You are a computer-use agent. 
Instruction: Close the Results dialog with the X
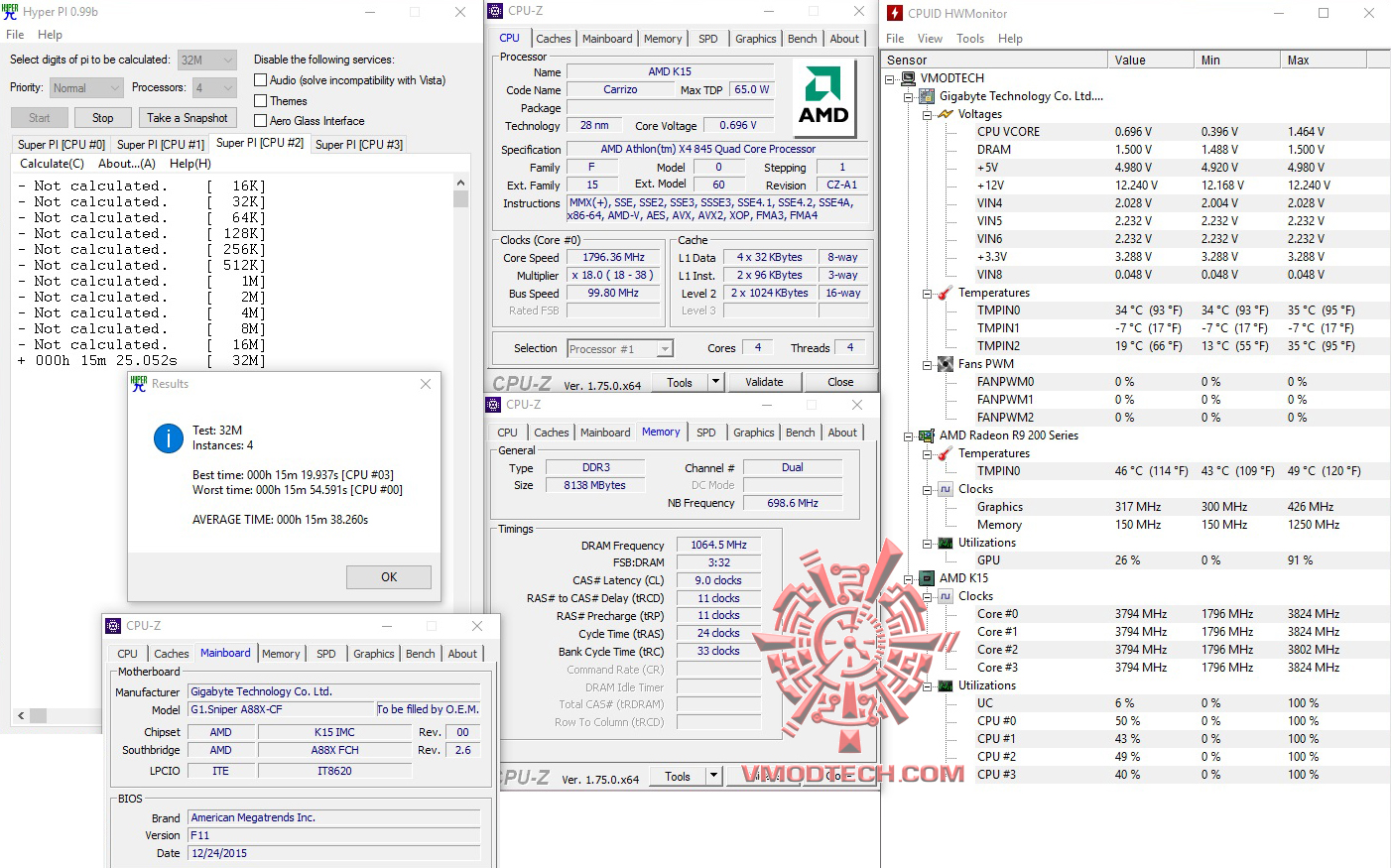click(426, 384)
